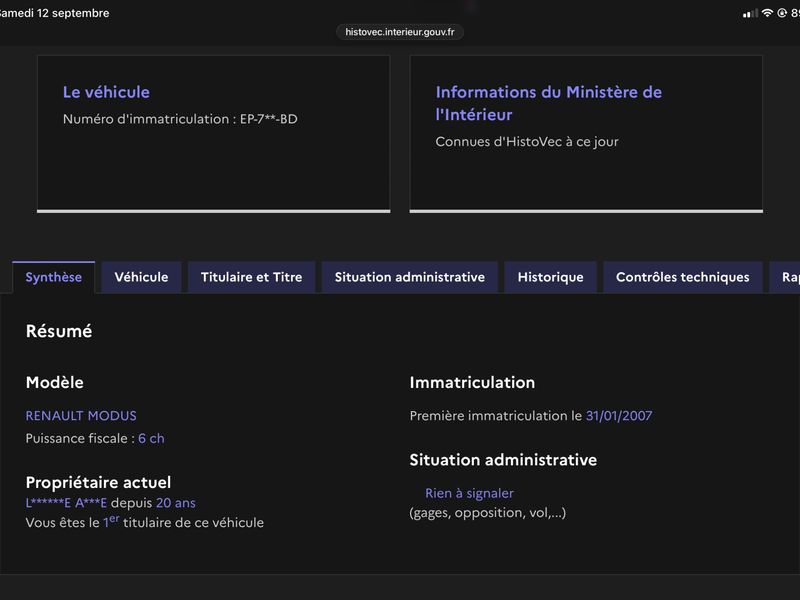Click the Rien à signaler status

click(x=469, y=493)
